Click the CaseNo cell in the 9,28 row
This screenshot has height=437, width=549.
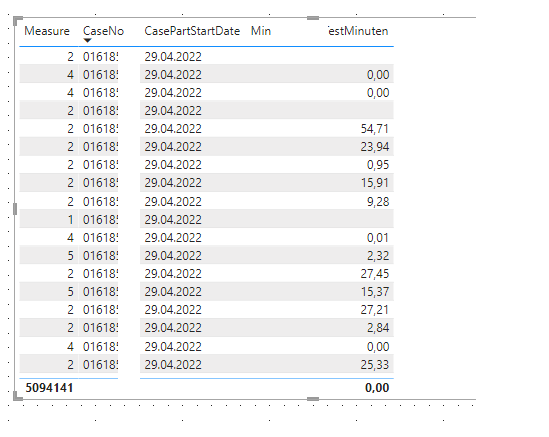pos(100,202)
